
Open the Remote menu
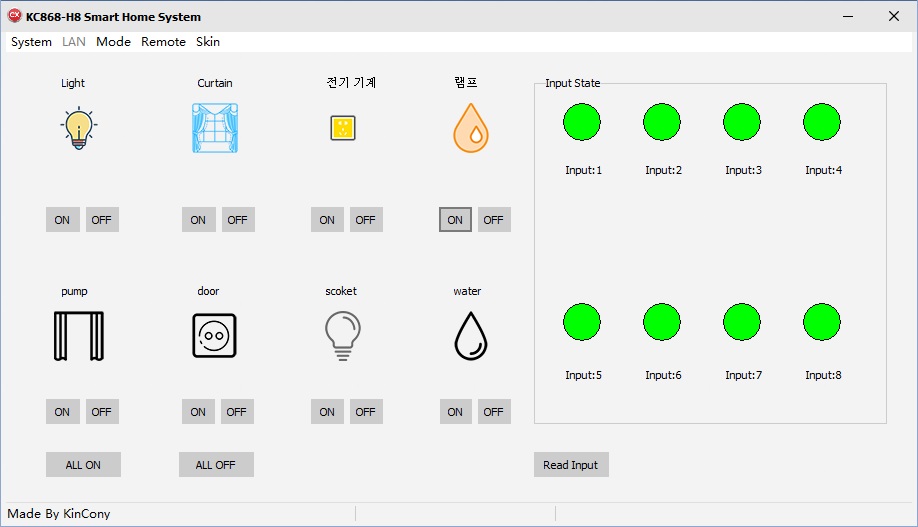pyautogui.click(x=163, y=42)
